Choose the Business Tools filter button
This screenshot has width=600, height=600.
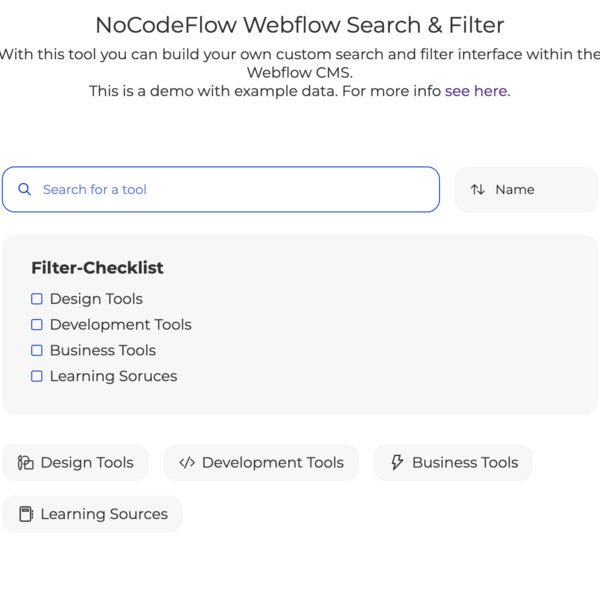(x=453, y=462)
